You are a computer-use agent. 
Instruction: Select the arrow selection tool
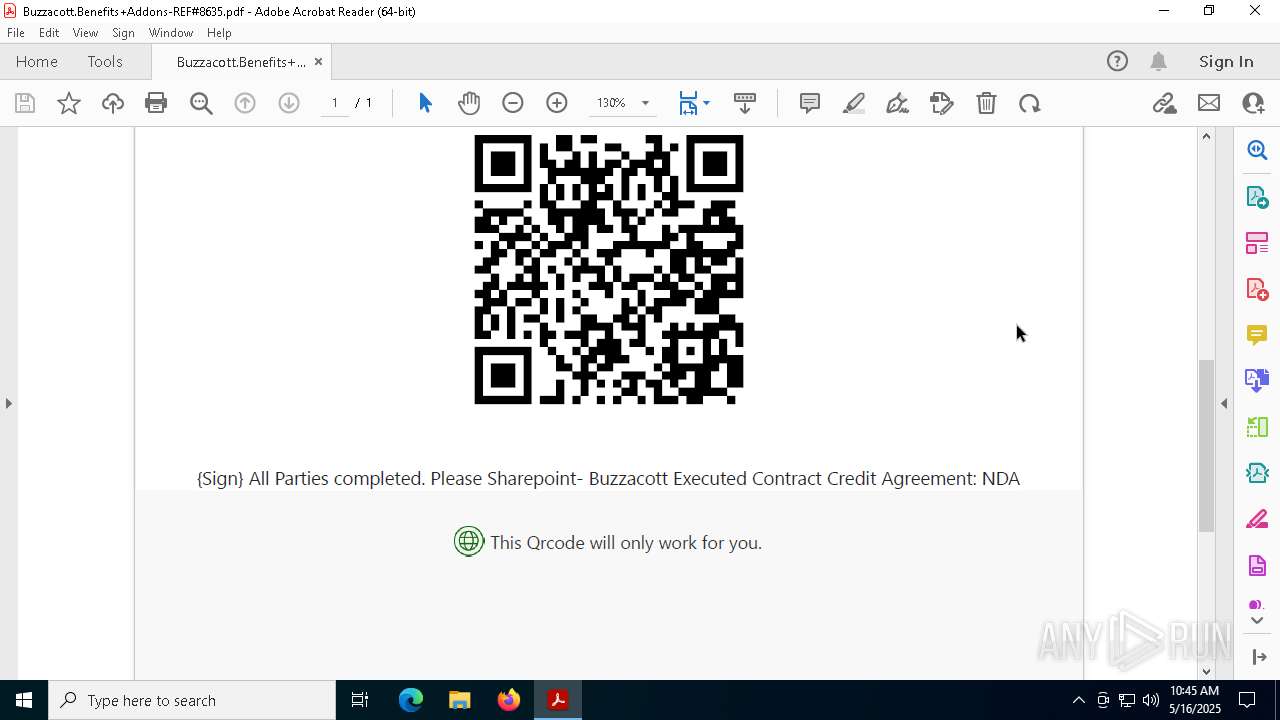pos(425,103)
